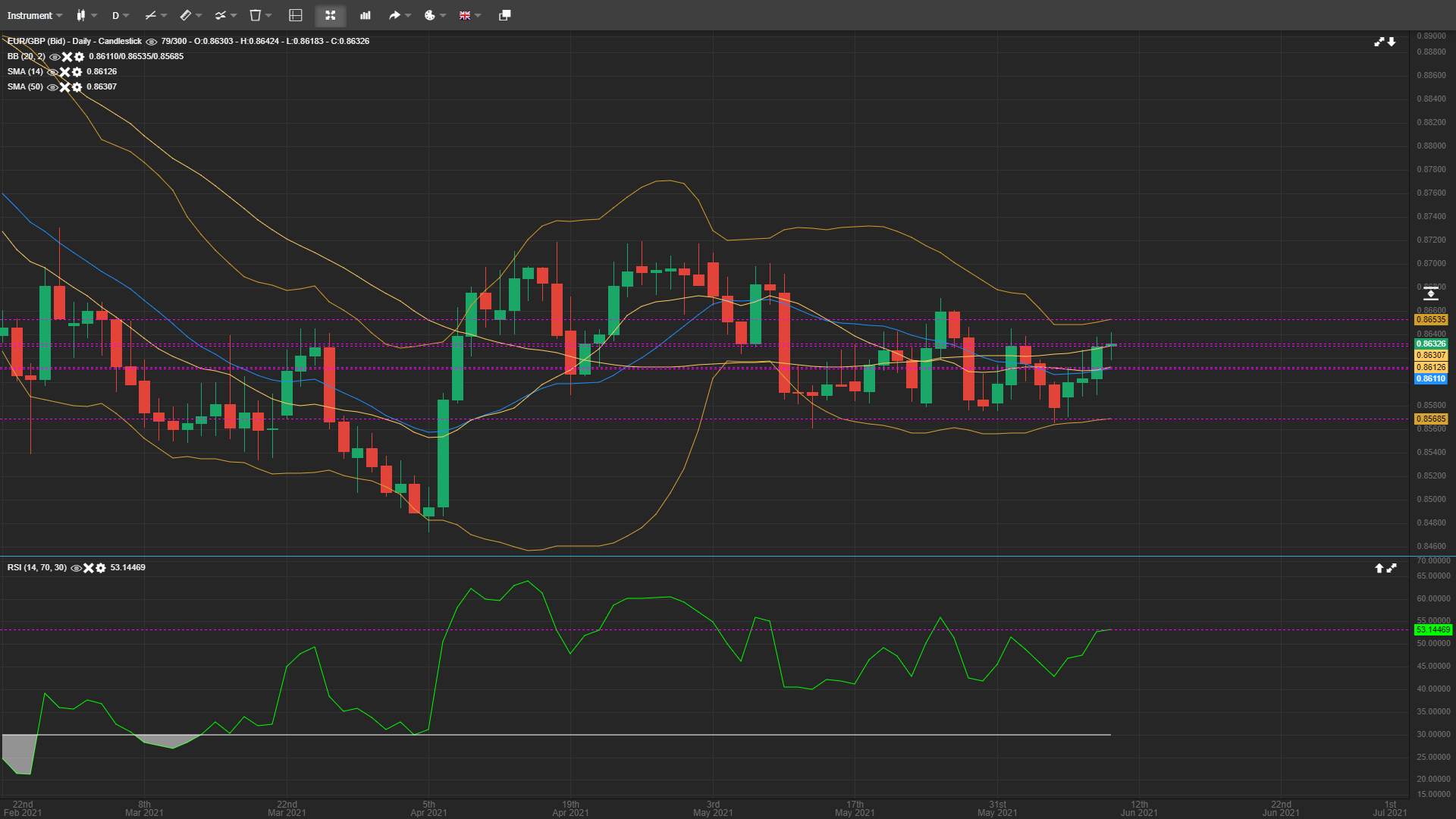This screenshot has height=819, width=1456.
Task: Maximize the RSI panel with expand icon
Action: pos(1392,568)
